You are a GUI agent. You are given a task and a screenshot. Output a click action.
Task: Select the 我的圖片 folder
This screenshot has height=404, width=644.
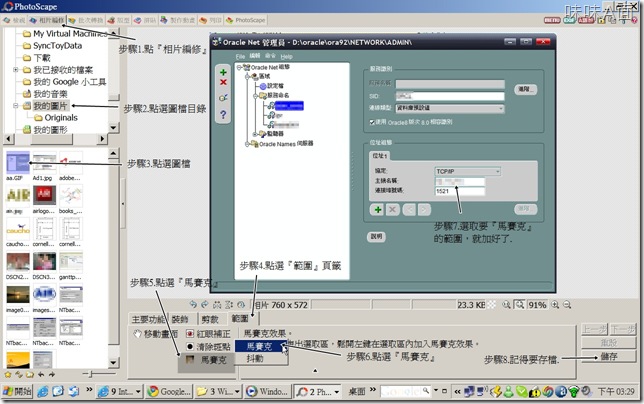coord(50,106)
